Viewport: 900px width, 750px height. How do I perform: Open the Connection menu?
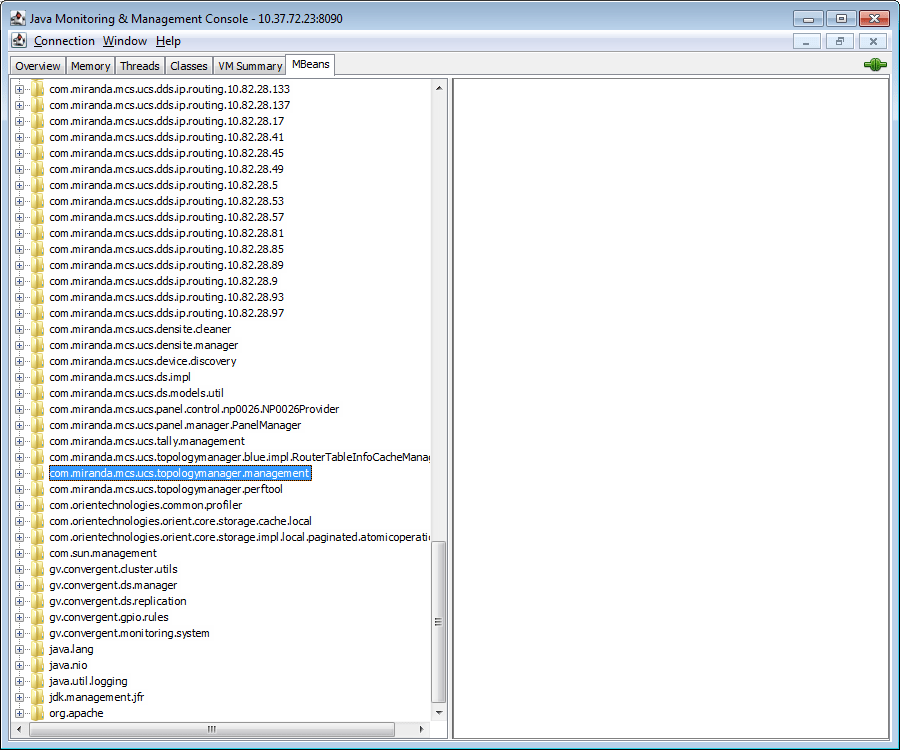pyautogui.click(x=64, y=41)
